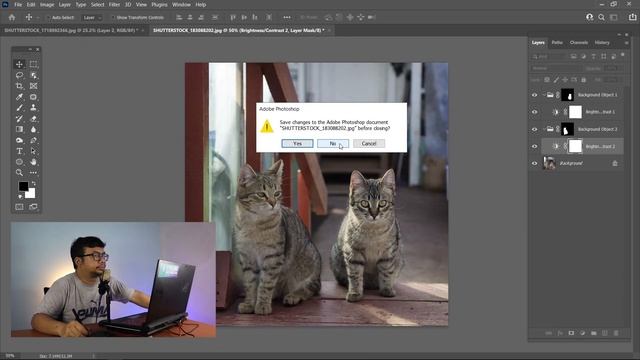The width and height of the screenshot is (640, 360).
Task: Hide the Background Object 1 group
Action: pyautogui.click(x=535, y=95)
